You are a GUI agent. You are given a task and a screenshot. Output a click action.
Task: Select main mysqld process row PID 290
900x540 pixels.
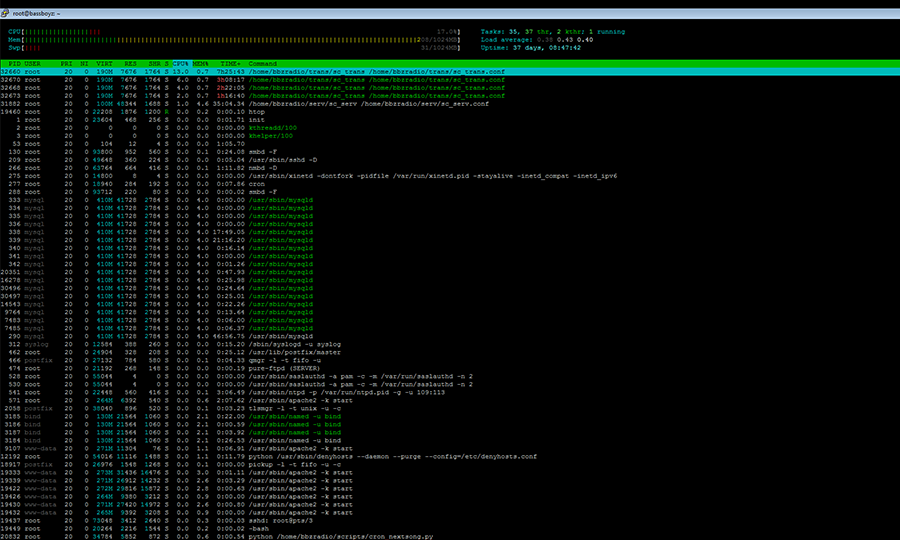point(450,336)
